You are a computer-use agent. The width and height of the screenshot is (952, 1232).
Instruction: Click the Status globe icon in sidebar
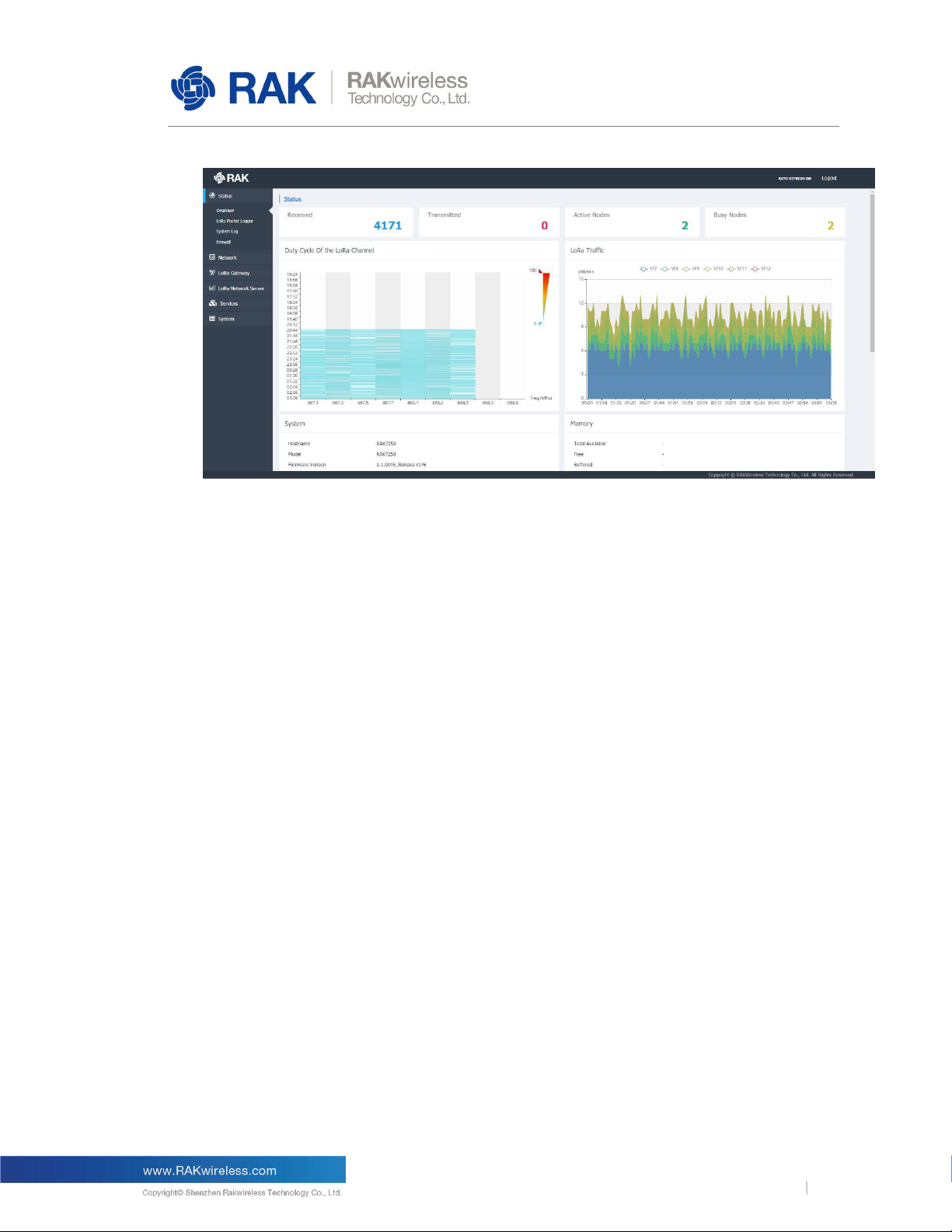(212, 196)
